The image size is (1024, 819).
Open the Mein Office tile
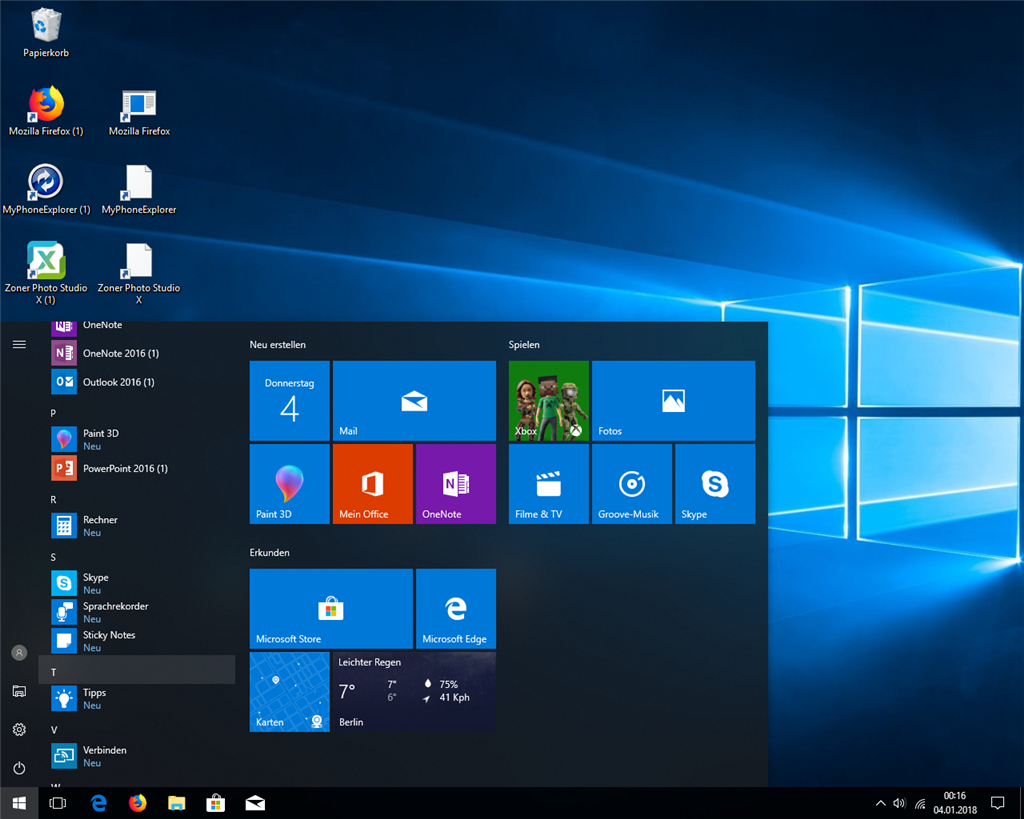373,484
